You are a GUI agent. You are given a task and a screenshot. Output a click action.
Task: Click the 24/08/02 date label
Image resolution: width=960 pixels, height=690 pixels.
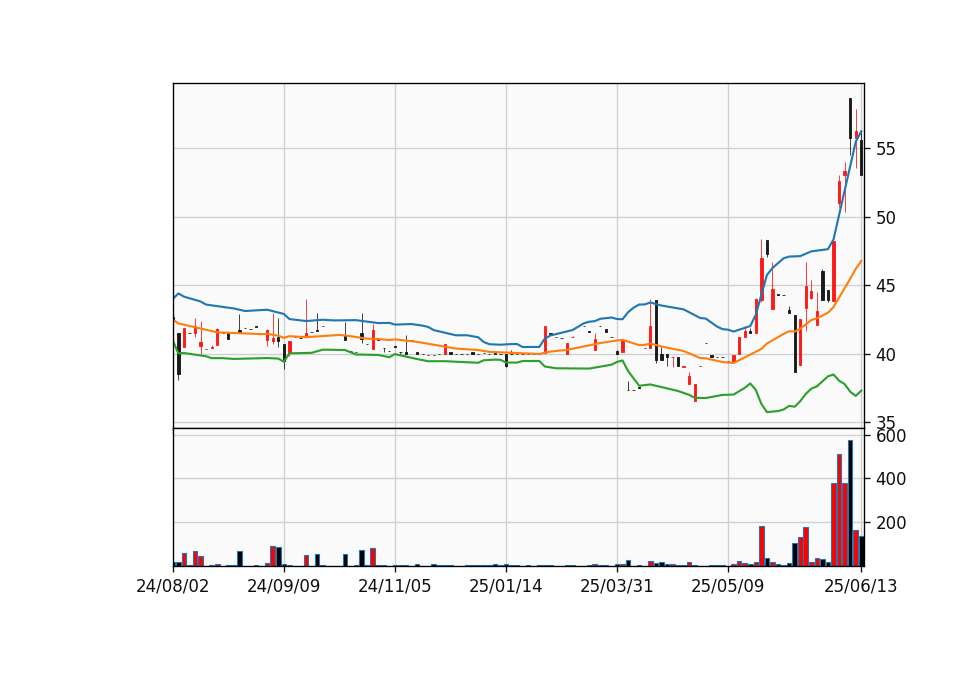click(x=173, y=587)
